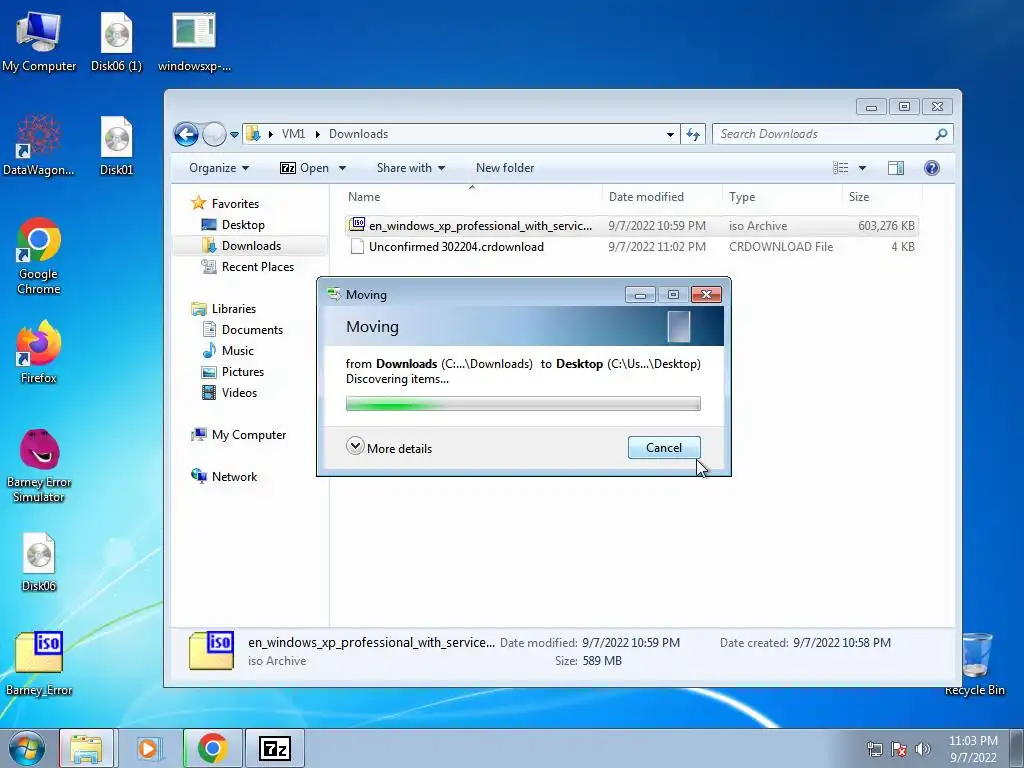Image resolution: width=1024 pixels, height=768 pixels.
Task: Select the DataWagon desktop shortcut
Action: click(39, 145)
